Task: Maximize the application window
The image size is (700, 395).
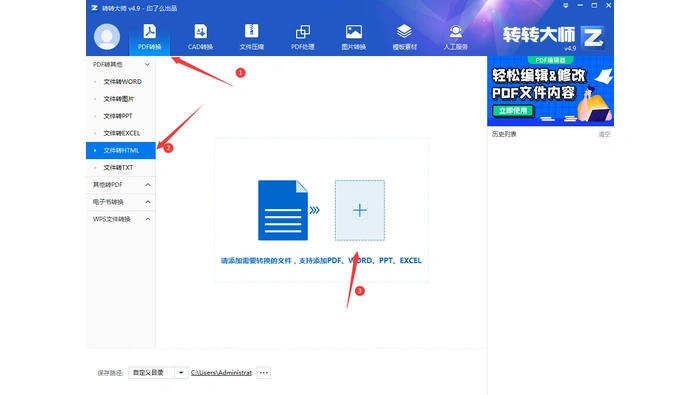Action: click(x=594, y=6)
